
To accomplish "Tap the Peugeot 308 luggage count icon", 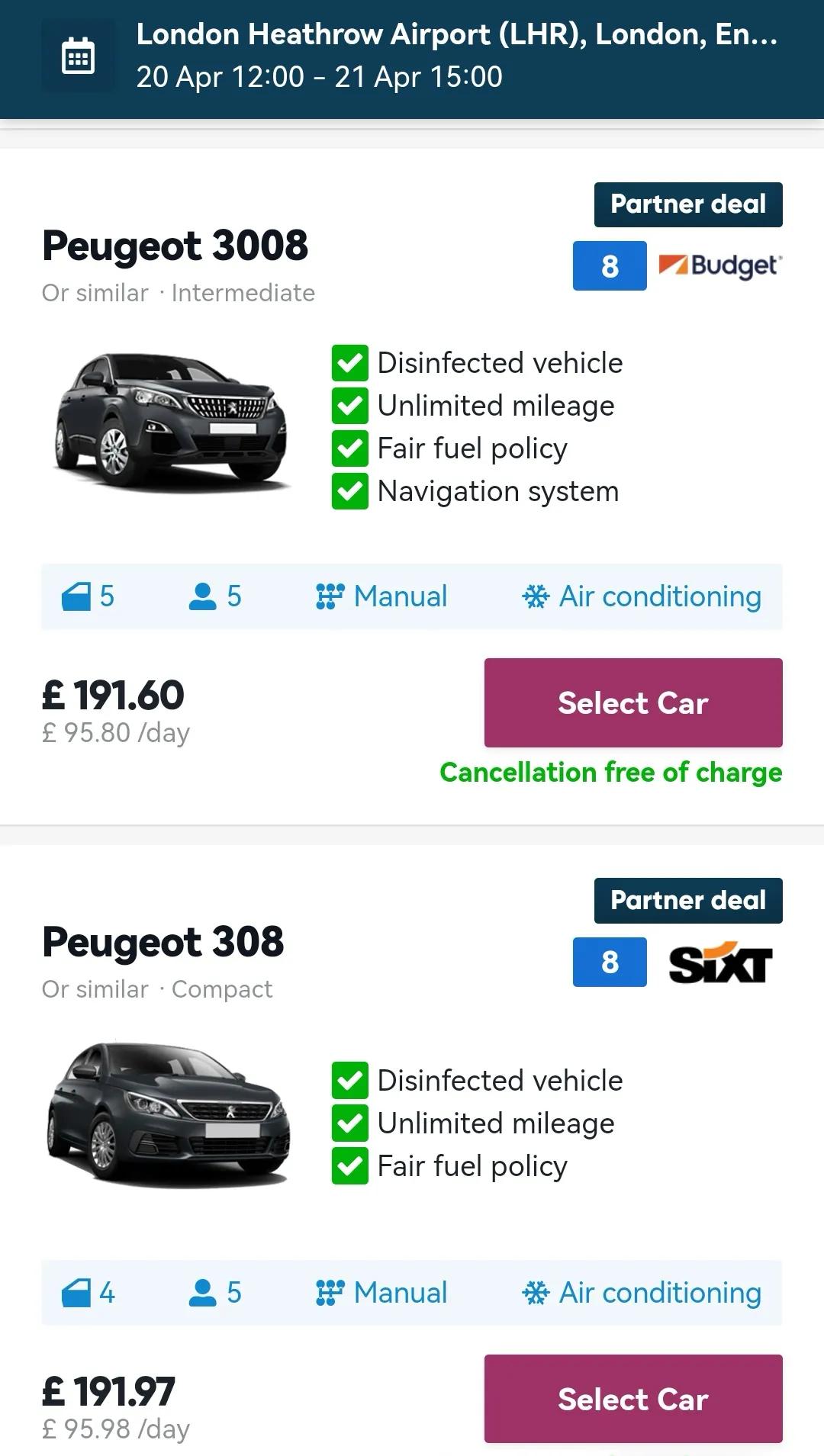I will tap(76, 1293).
